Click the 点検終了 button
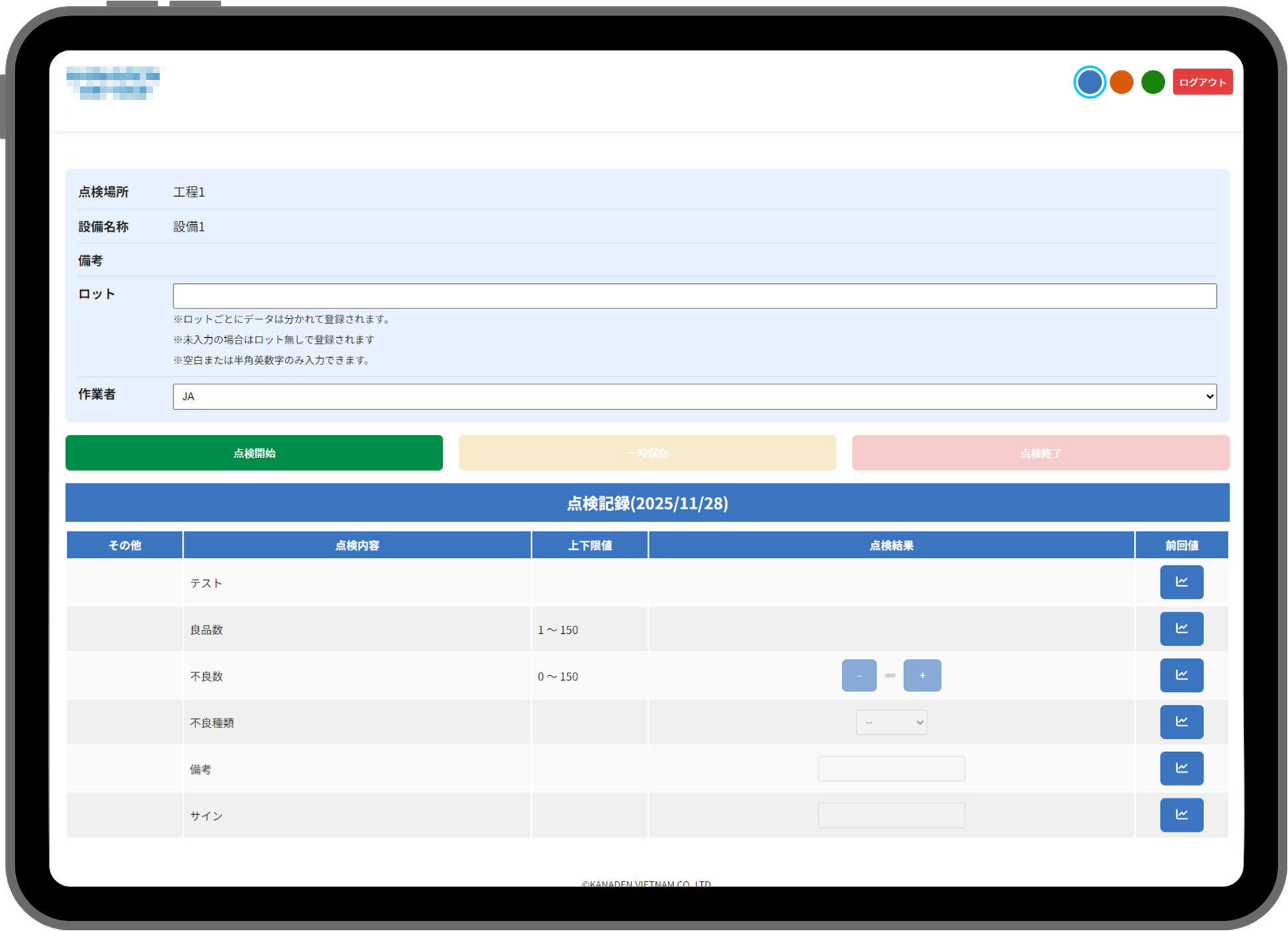Image resolution: width=1288 pixels, height=931 pixels. click(x=1040, y=453)
